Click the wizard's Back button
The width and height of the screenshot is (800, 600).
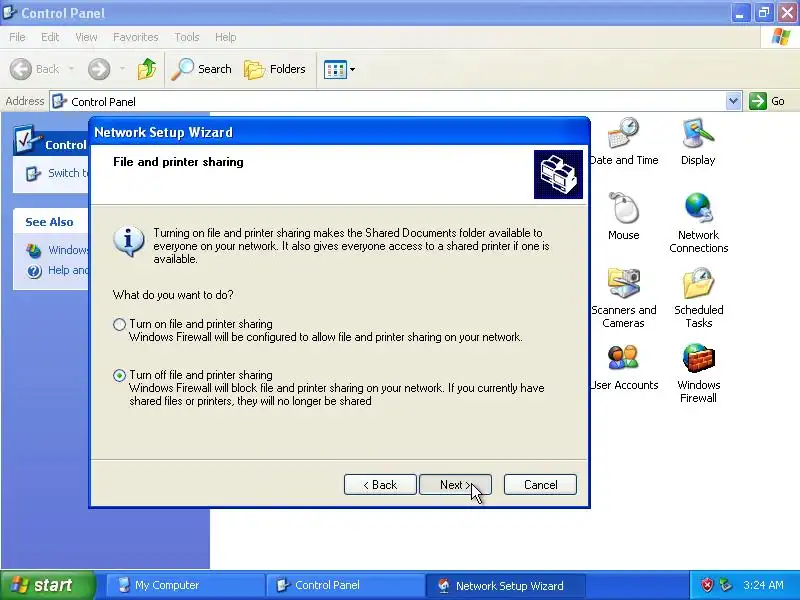coord(380,485)
